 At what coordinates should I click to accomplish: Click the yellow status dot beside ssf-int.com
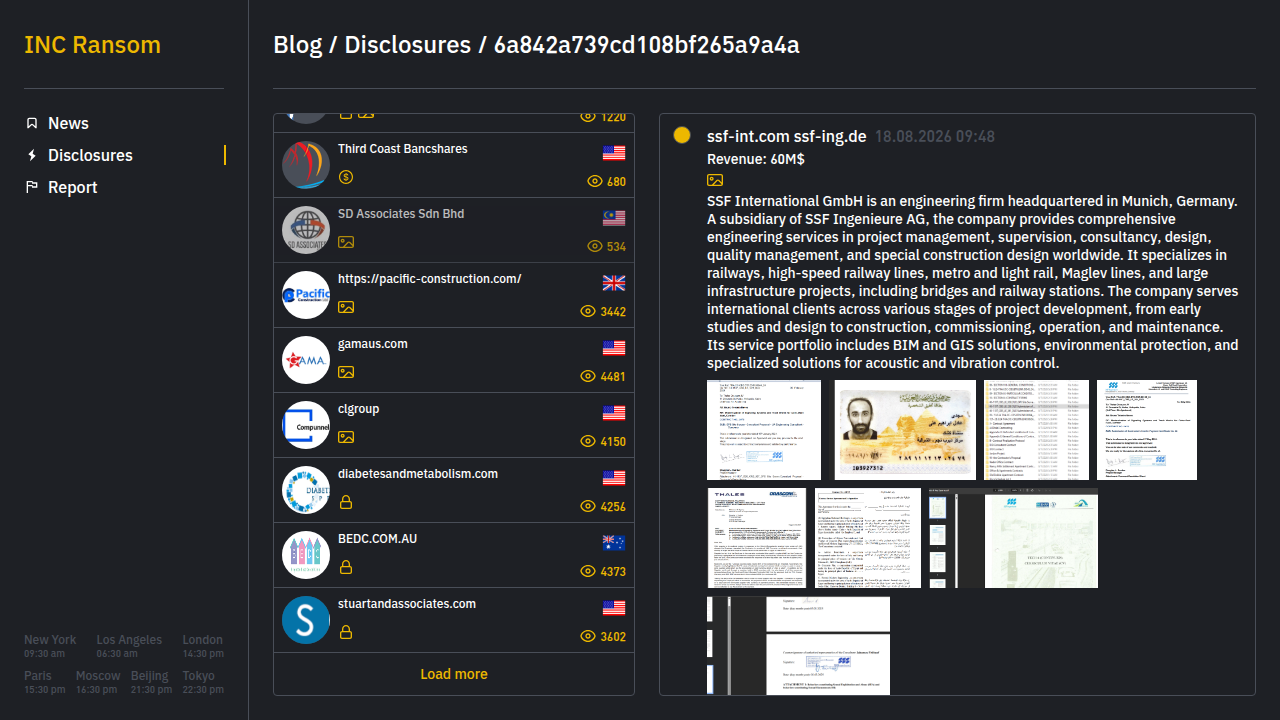click(682, 135)
